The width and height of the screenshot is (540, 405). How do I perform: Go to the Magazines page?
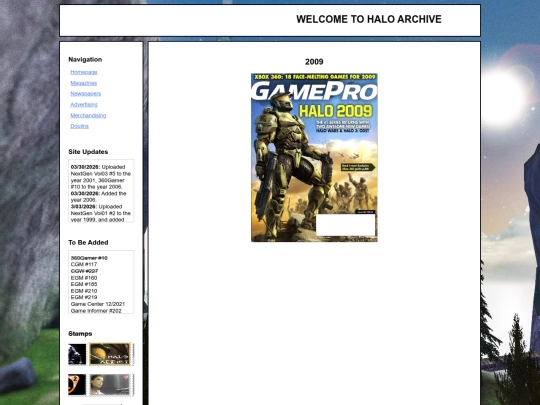tap(83, 83)
